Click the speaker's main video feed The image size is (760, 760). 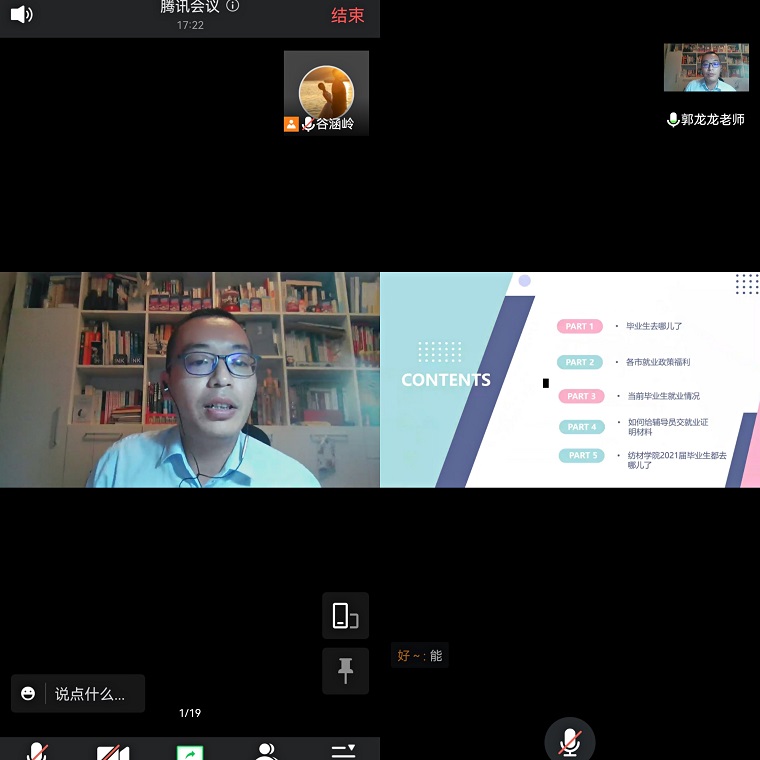coord(190,380)
